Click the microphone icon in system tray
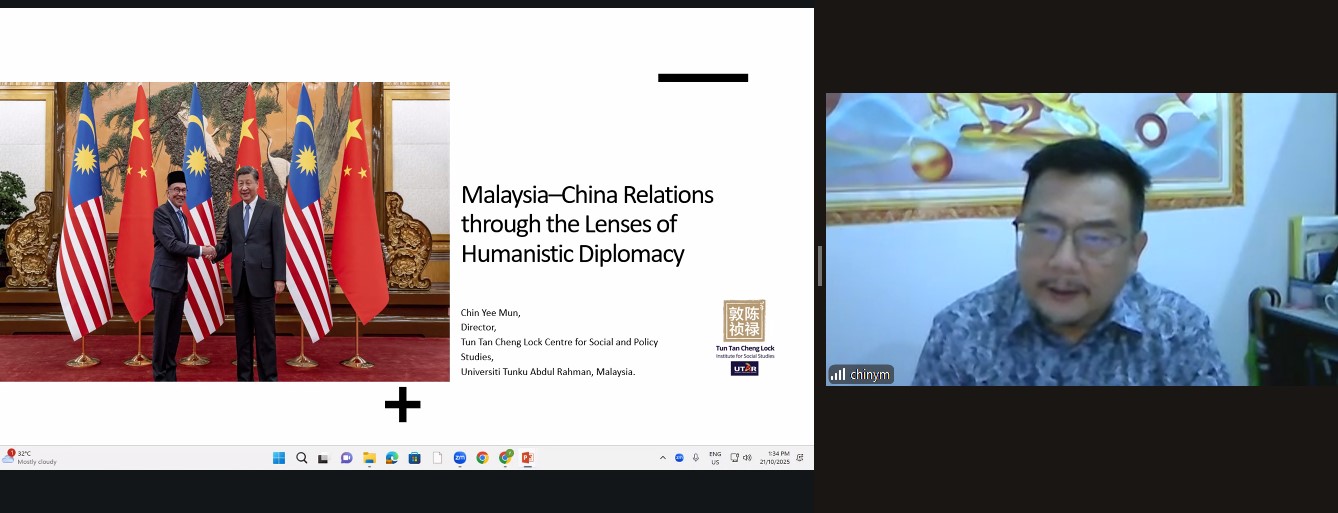This screenshot has width=1338, height=513. click(x=696, y=458)
